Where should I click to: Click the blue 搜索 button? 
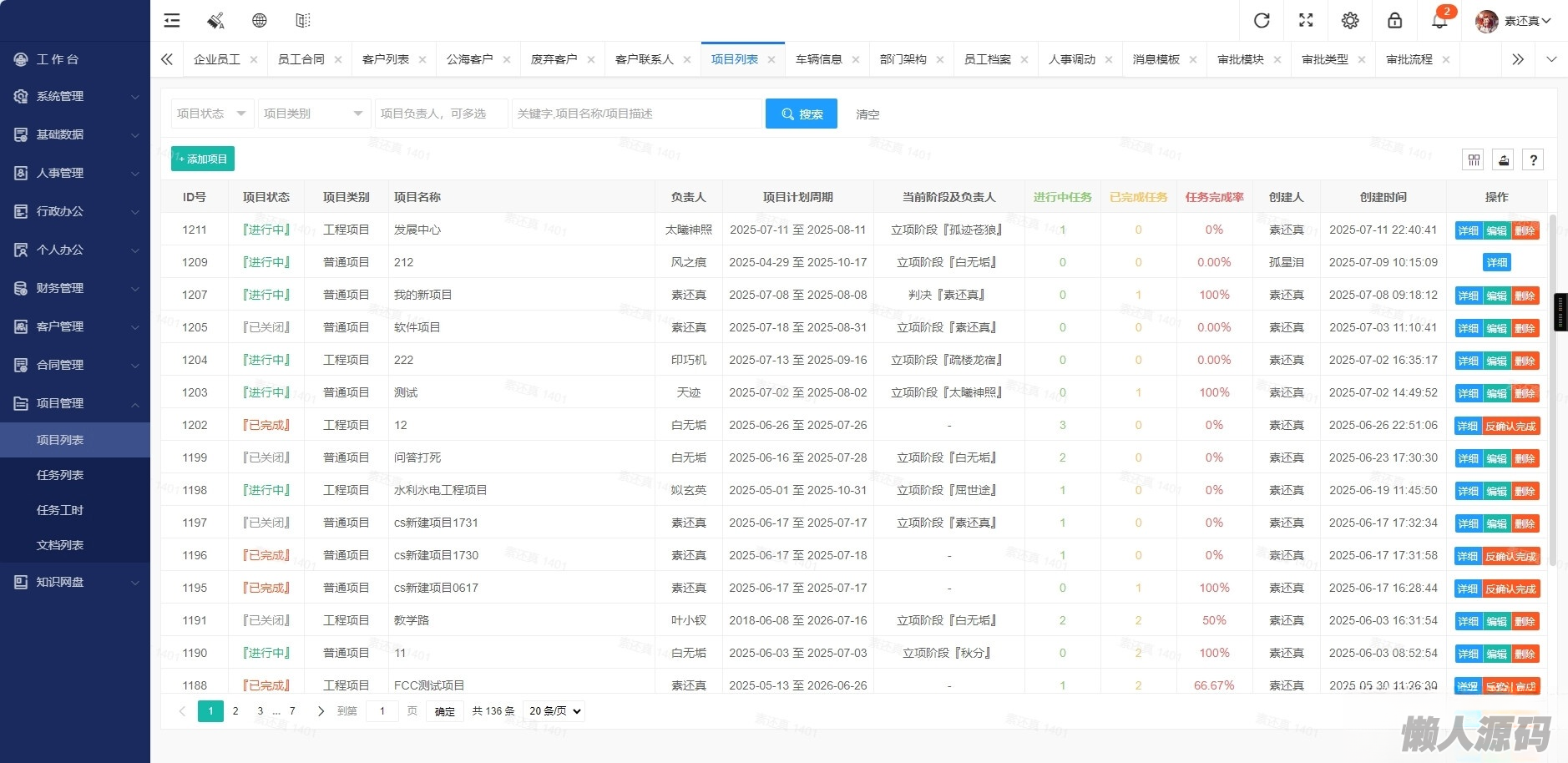point(801,114)
